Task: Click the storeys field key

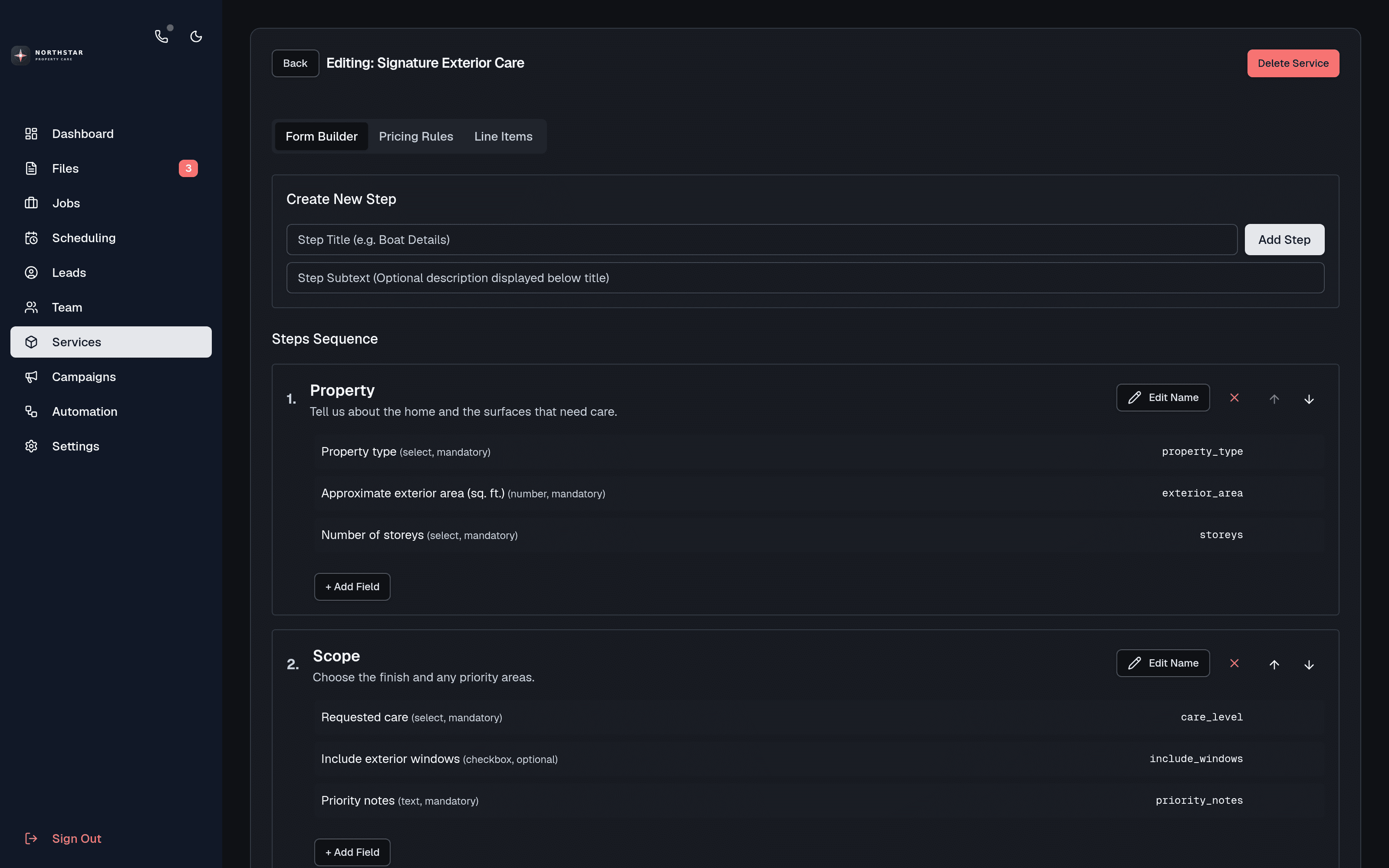Action: point(1221,535)
